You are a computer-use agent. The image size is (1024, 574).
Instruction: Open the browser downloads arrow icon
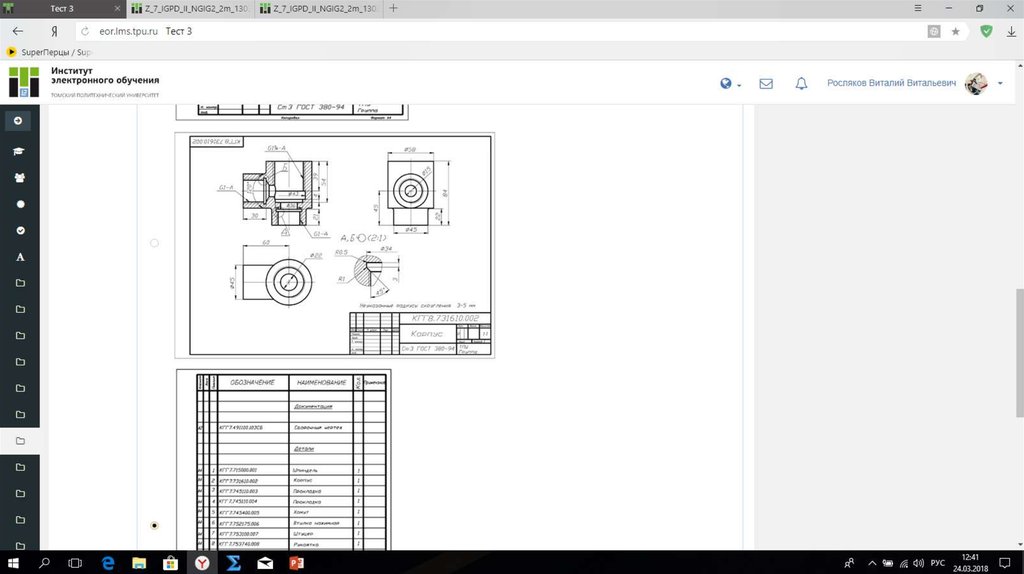1011,31
